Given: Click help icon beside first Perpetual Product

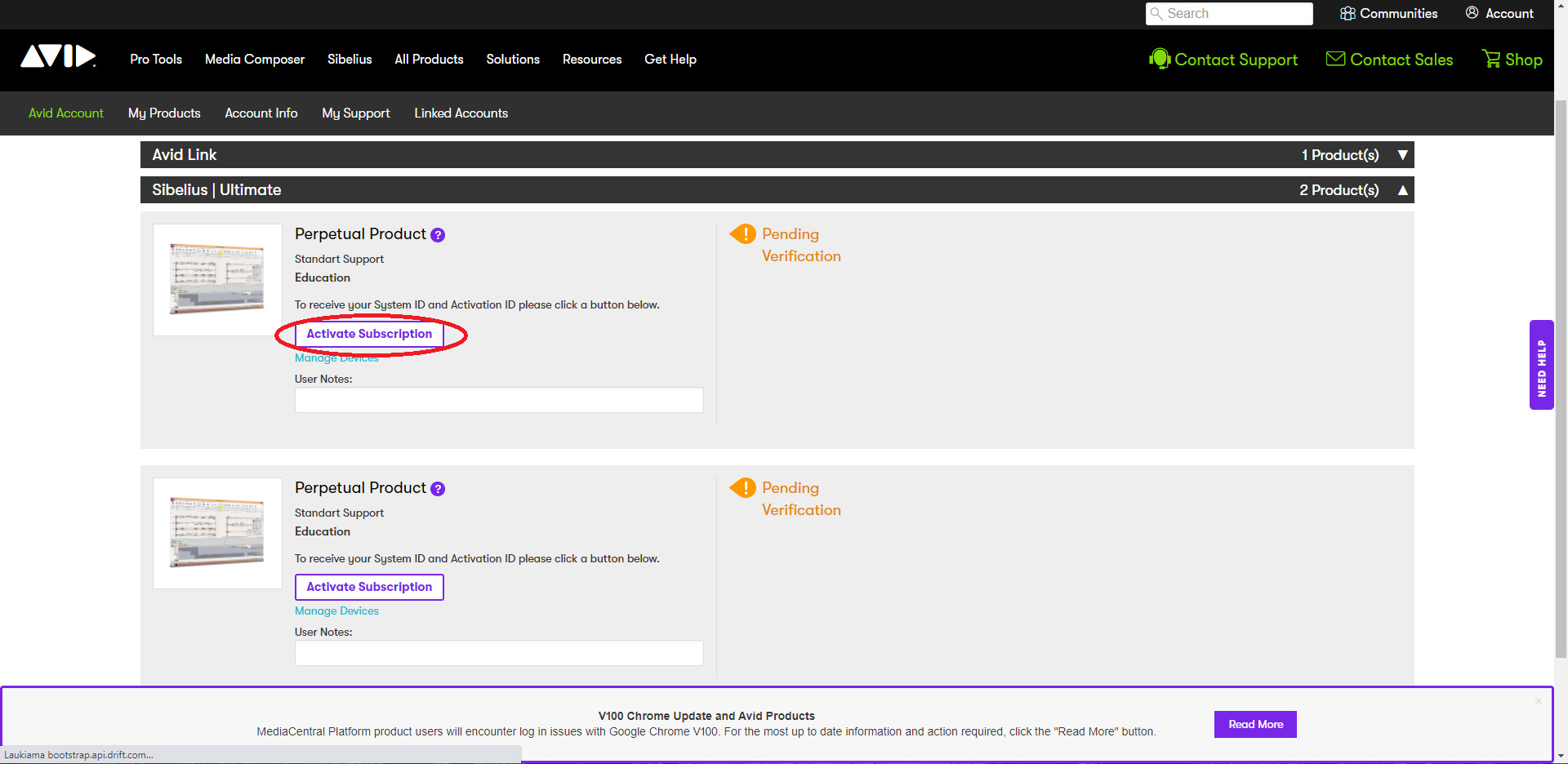Looking at the screenshot, I should [438, 235].
